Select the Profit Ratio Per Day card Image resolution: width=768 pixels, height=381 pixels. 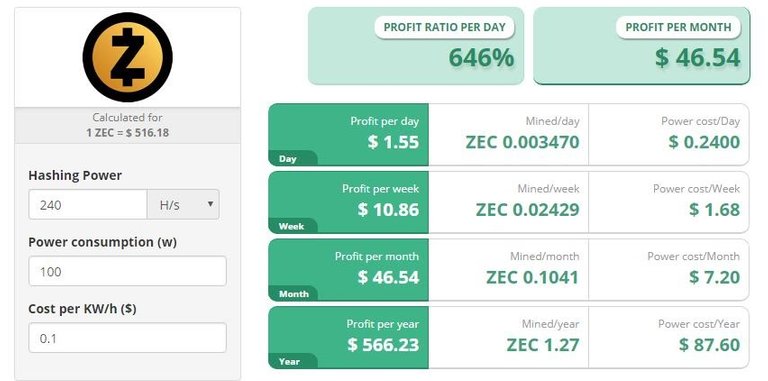416,46
